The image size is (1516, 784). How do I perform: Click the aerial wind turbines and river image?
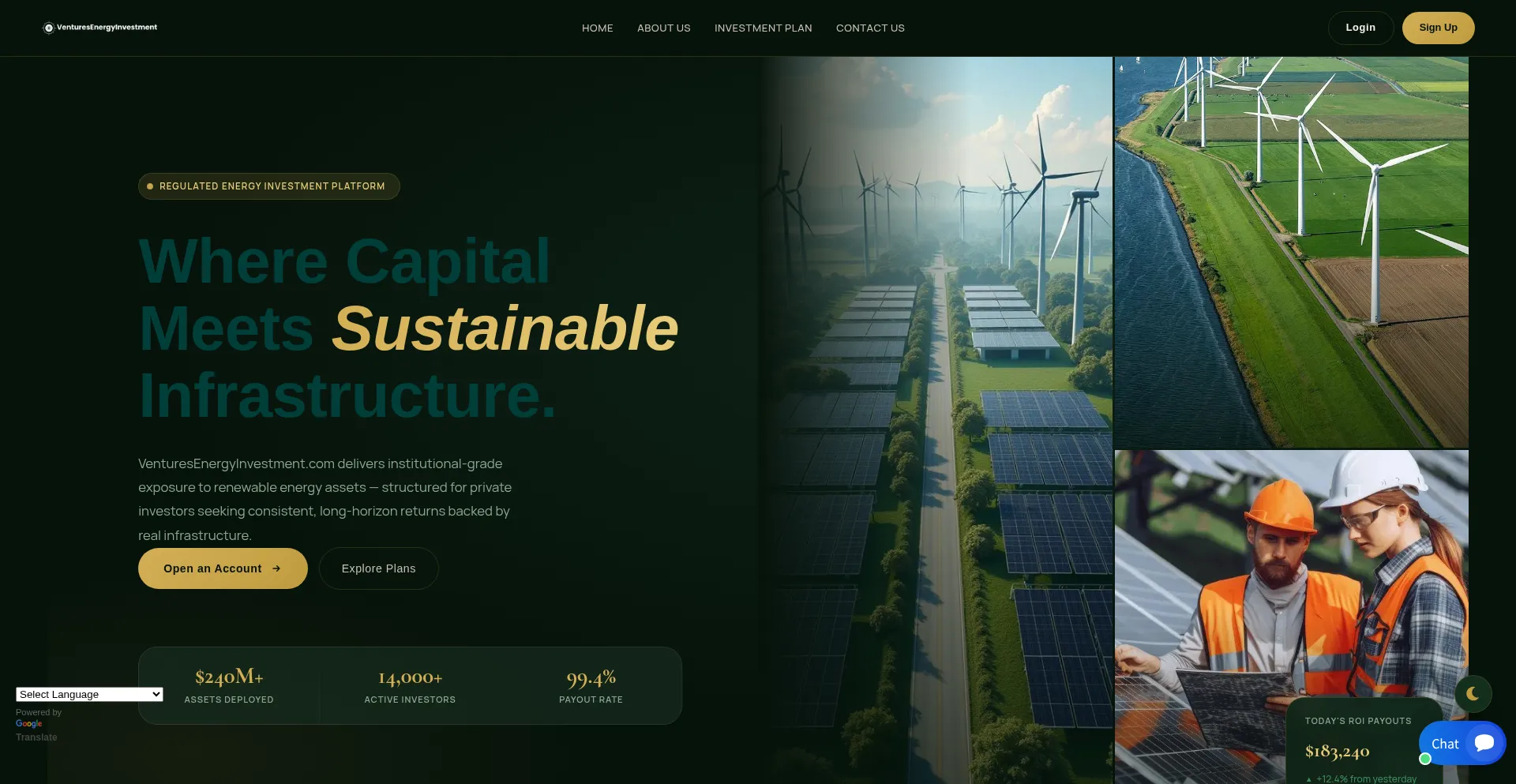[x=1291, y=252]
